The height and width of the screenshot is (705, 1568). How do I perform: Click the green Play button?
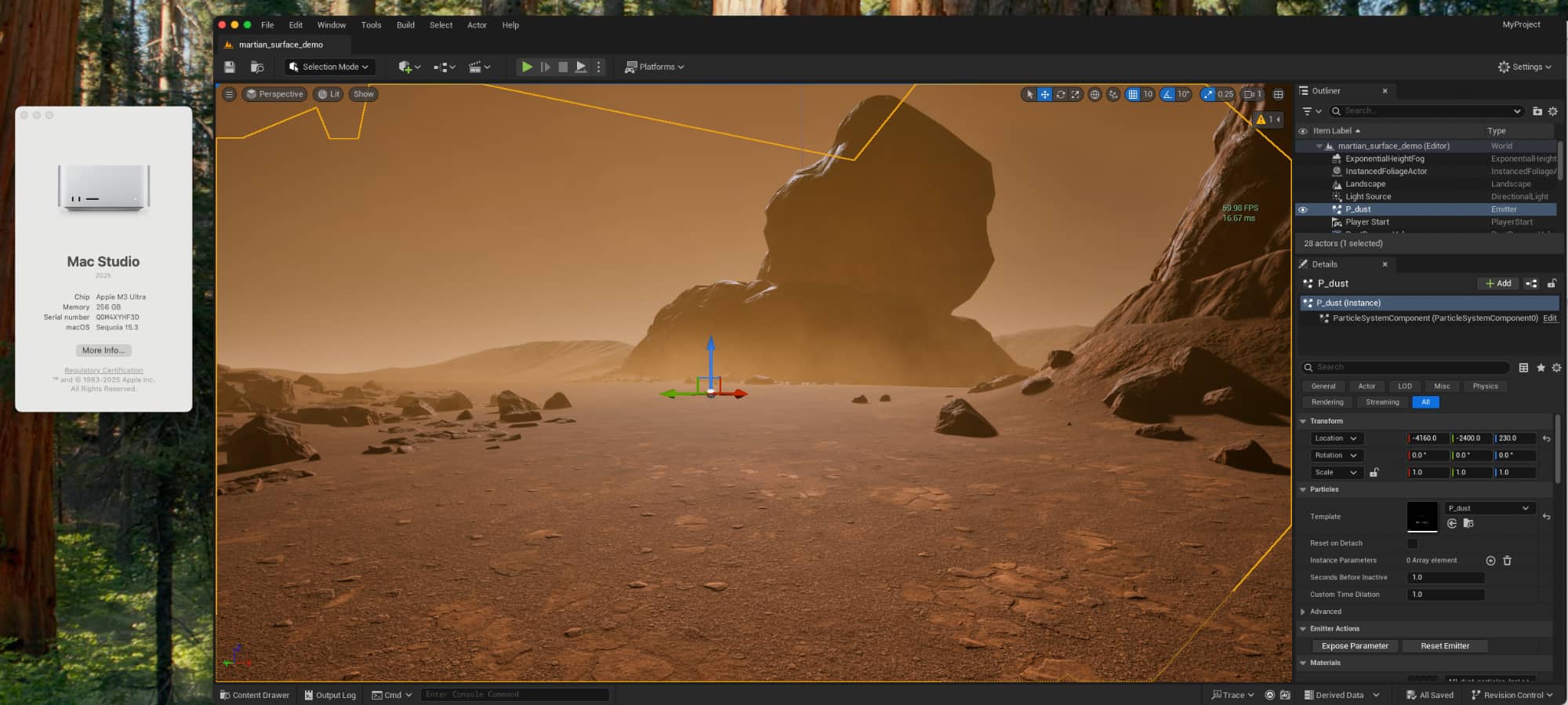(x=527, y=67)
